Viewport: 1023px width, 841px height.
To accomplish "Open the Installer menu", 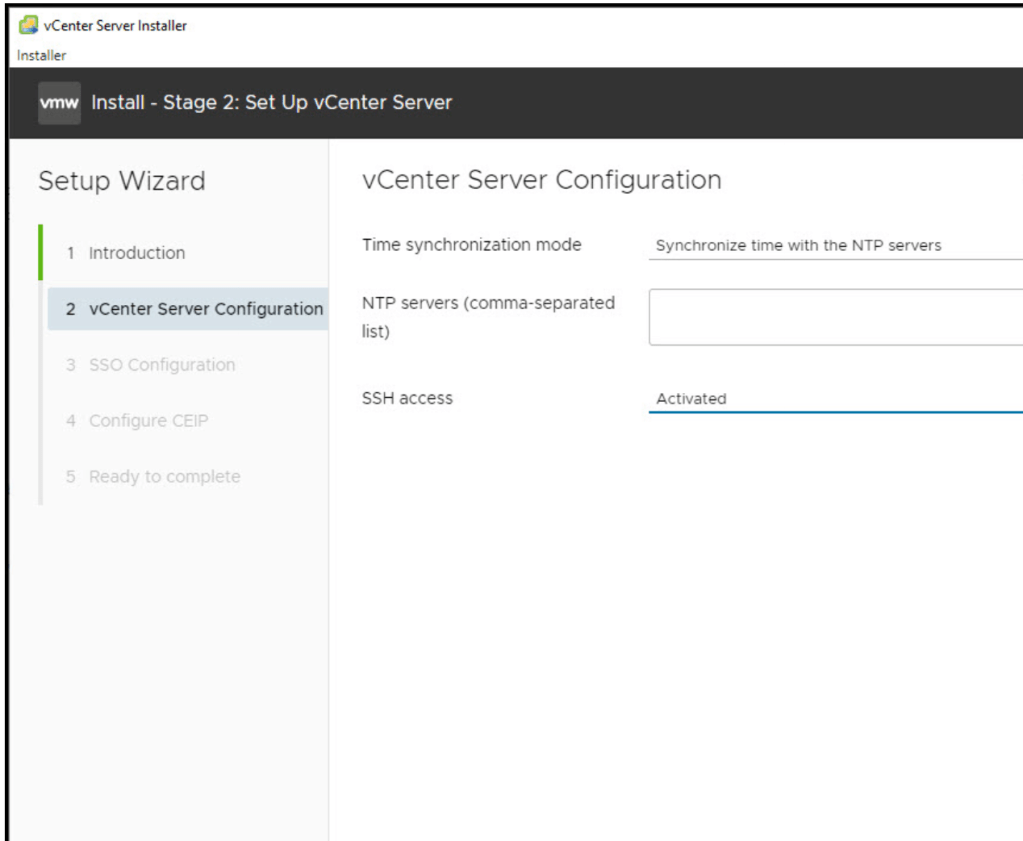I will click(x=42, y=55).
